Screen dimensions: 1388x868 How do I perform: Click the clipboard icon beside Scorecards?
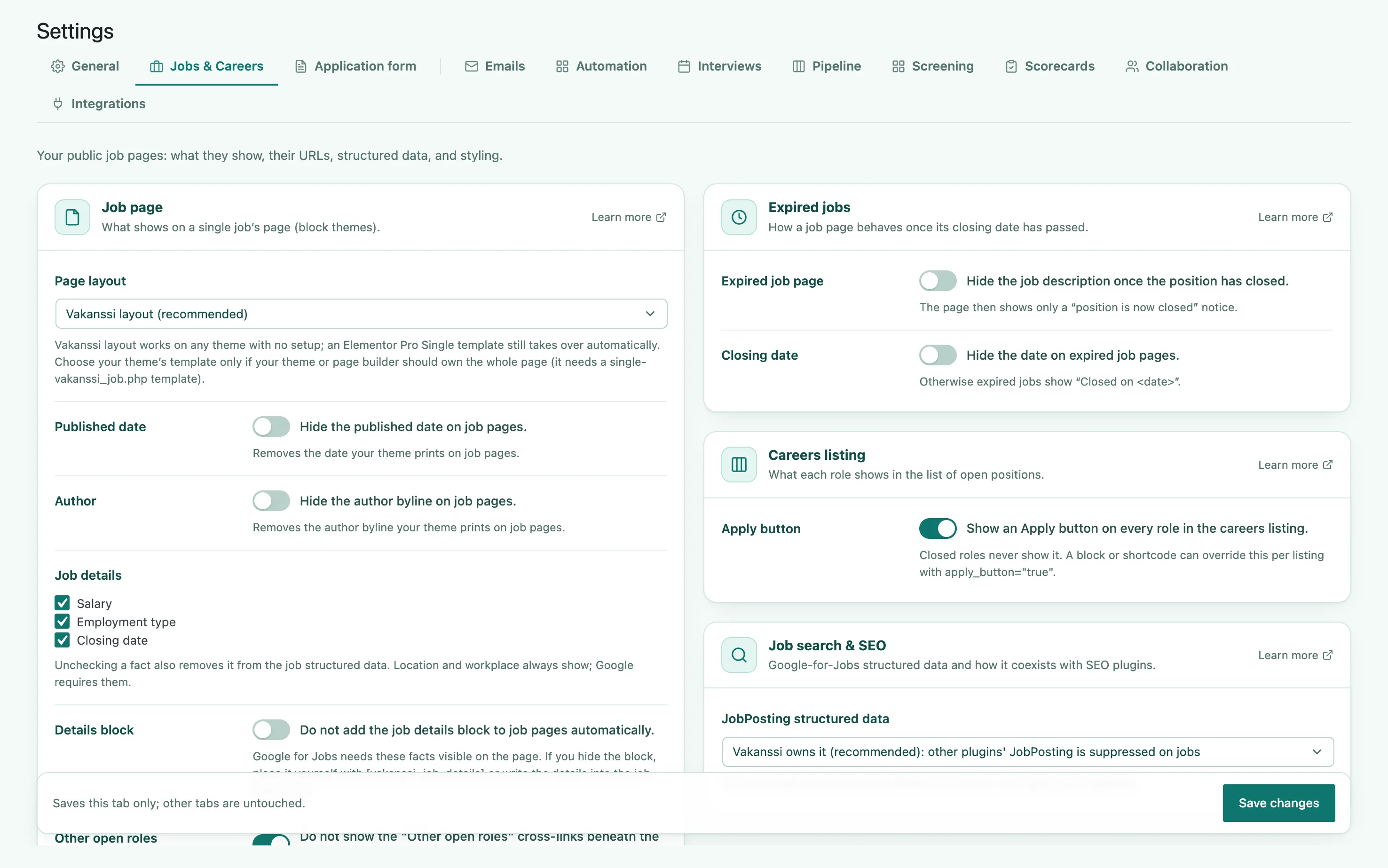coord(1011,67)
